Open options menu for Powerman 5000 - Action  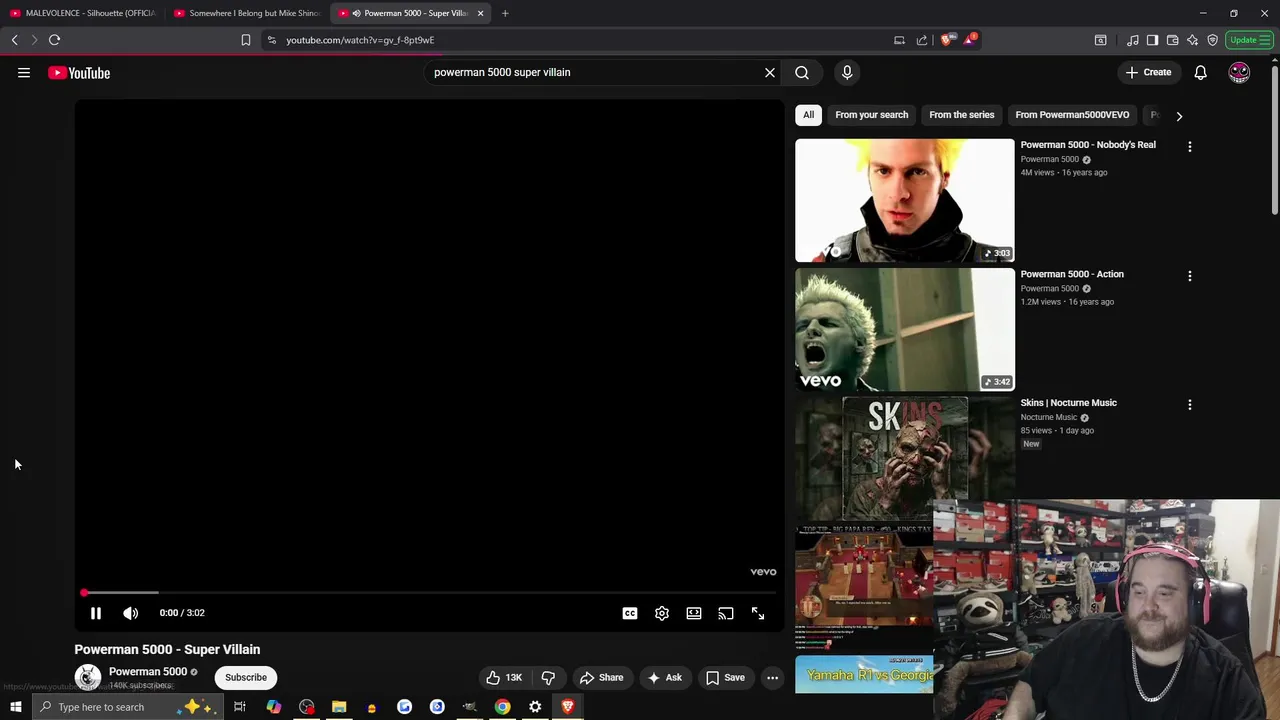click(x=1190, y=275)
